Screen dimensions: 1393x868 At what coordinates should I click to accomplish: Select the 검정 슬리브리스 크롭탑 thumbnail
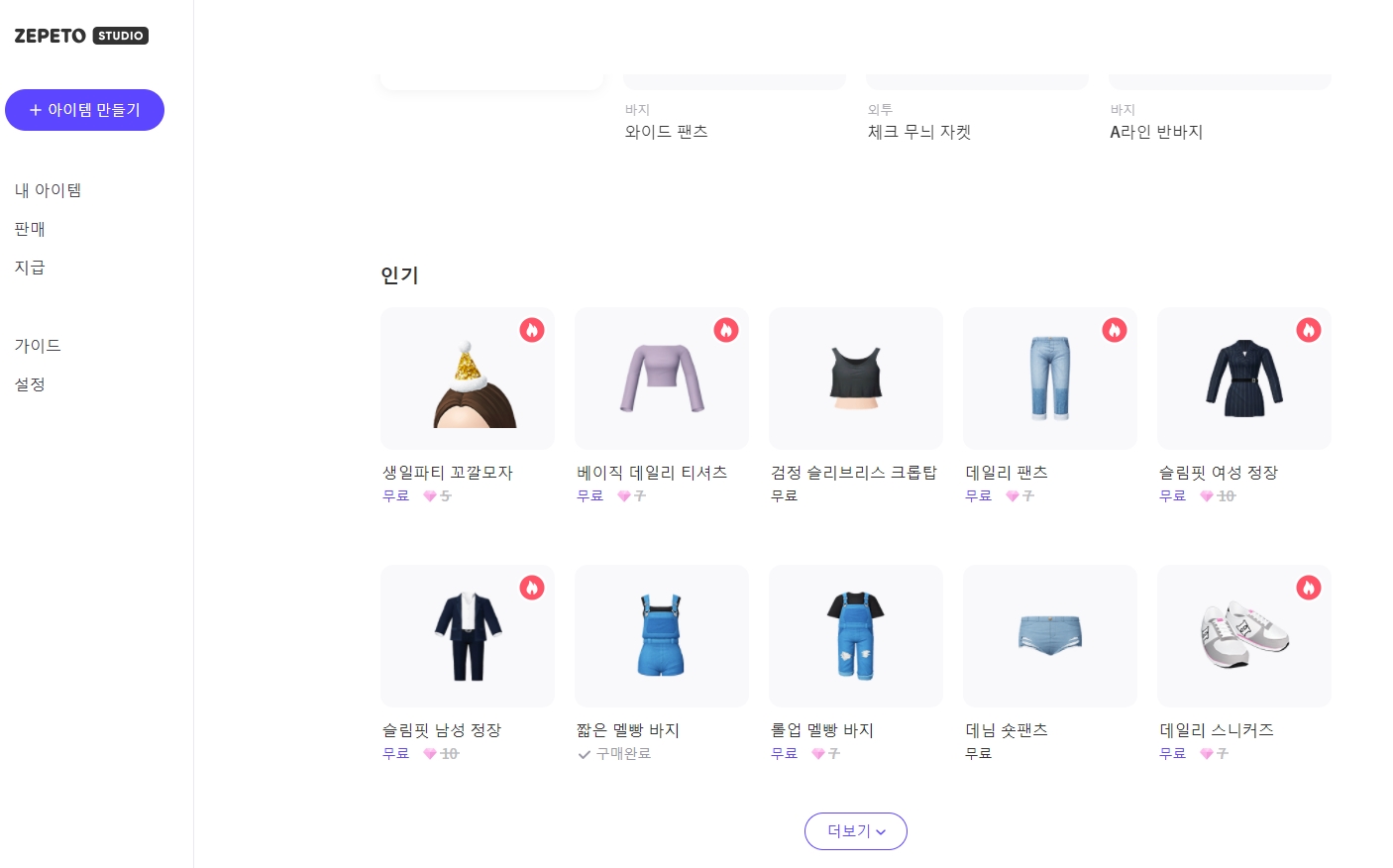(x=856, y=379)
